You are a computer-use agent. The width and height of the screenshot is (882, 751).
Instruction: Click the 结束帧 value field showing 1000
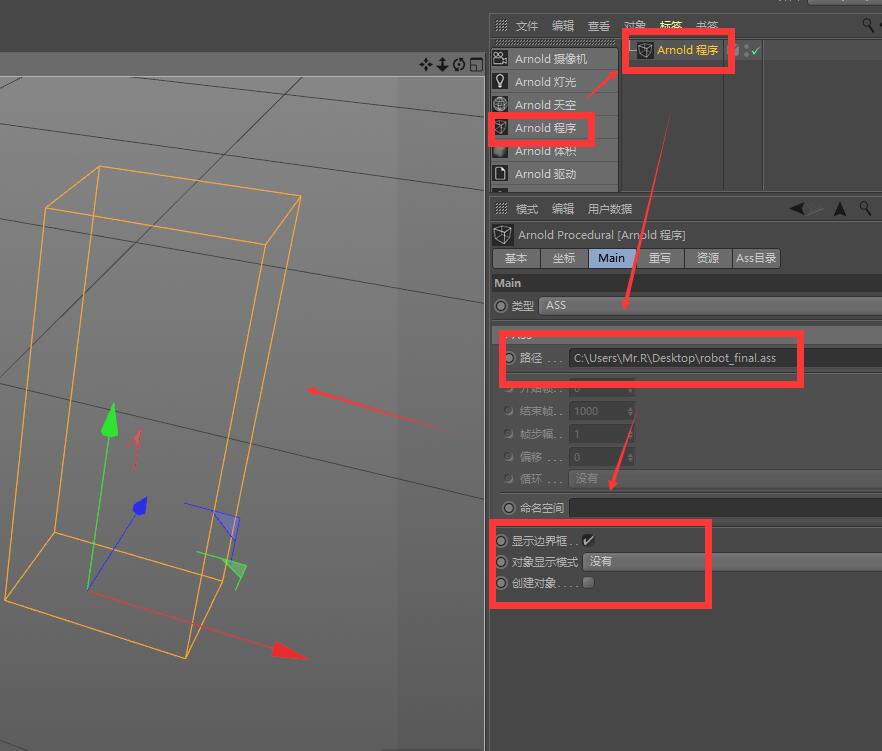(598, 411)
